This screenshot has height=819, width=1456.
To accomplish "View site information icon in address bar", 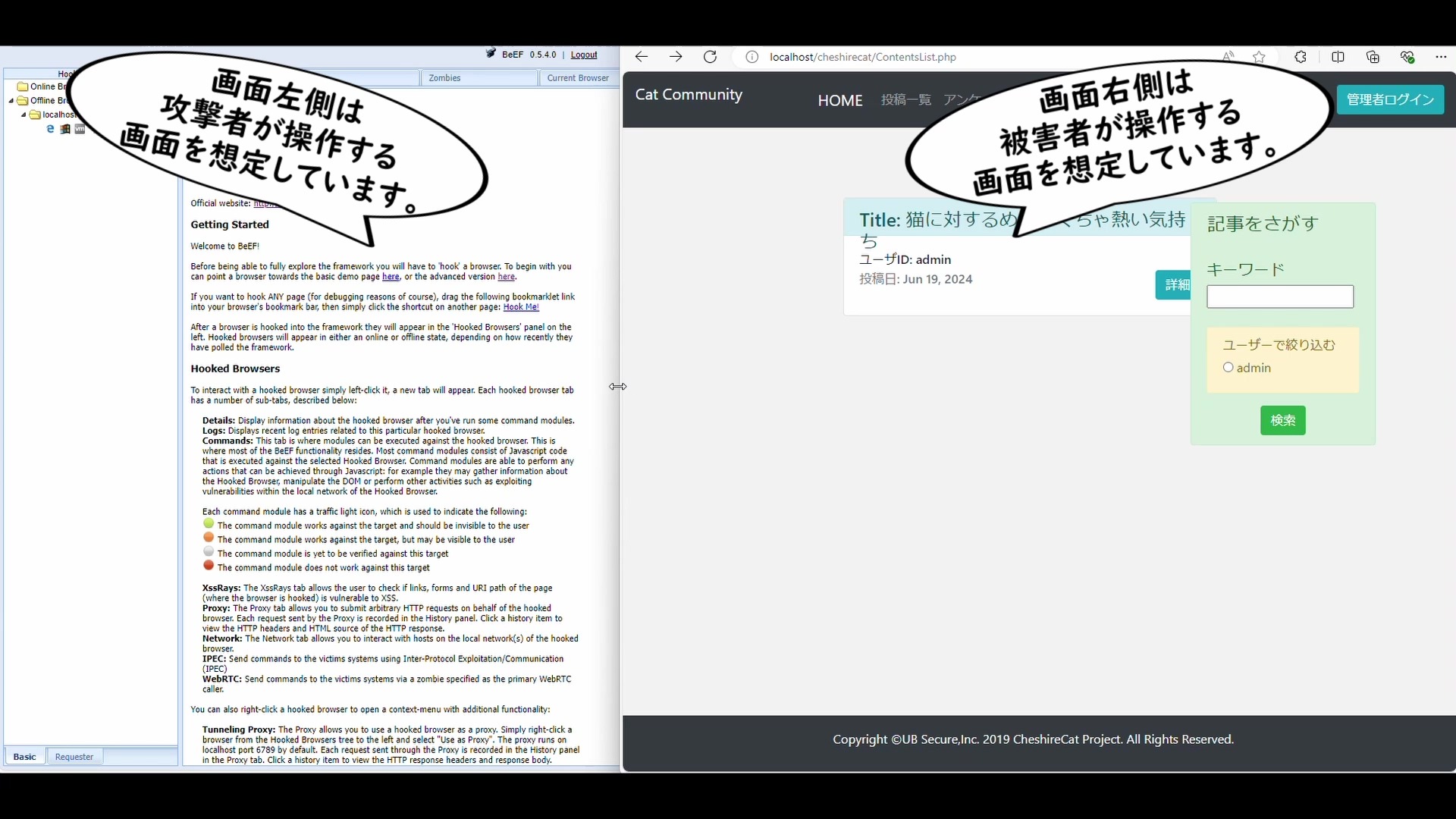I will tap(752, 57).
